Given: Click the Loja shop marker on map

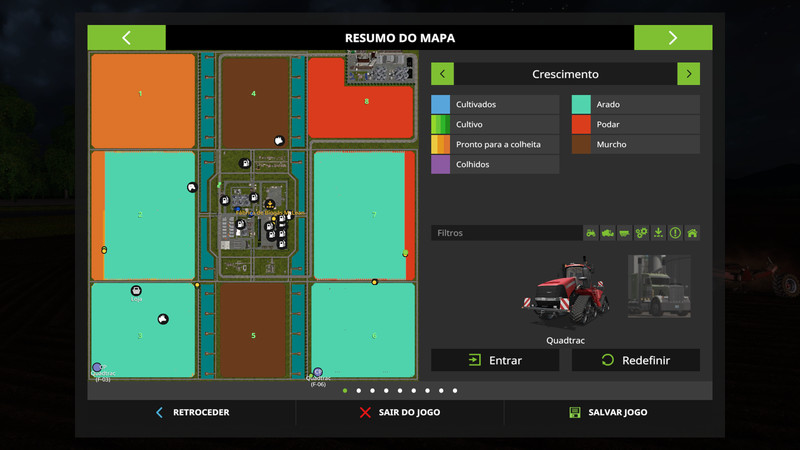Looking at the screenshot, I should tap(136, 291).
